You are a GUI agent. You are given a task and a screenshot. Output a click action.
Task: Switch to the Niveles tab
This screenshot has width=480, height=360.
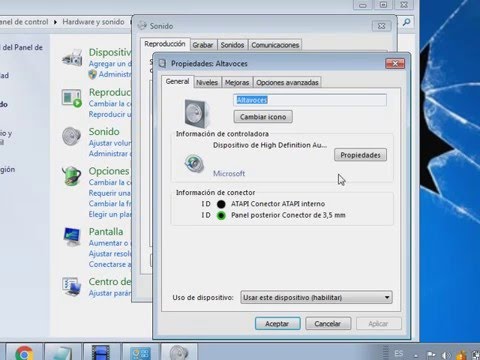point(207,82)
